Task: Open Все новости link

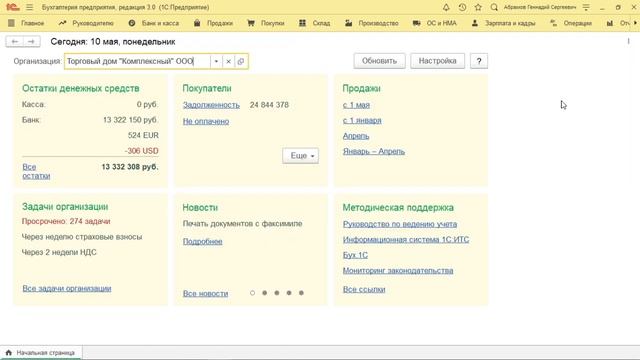Action: (x=205, y=293)
